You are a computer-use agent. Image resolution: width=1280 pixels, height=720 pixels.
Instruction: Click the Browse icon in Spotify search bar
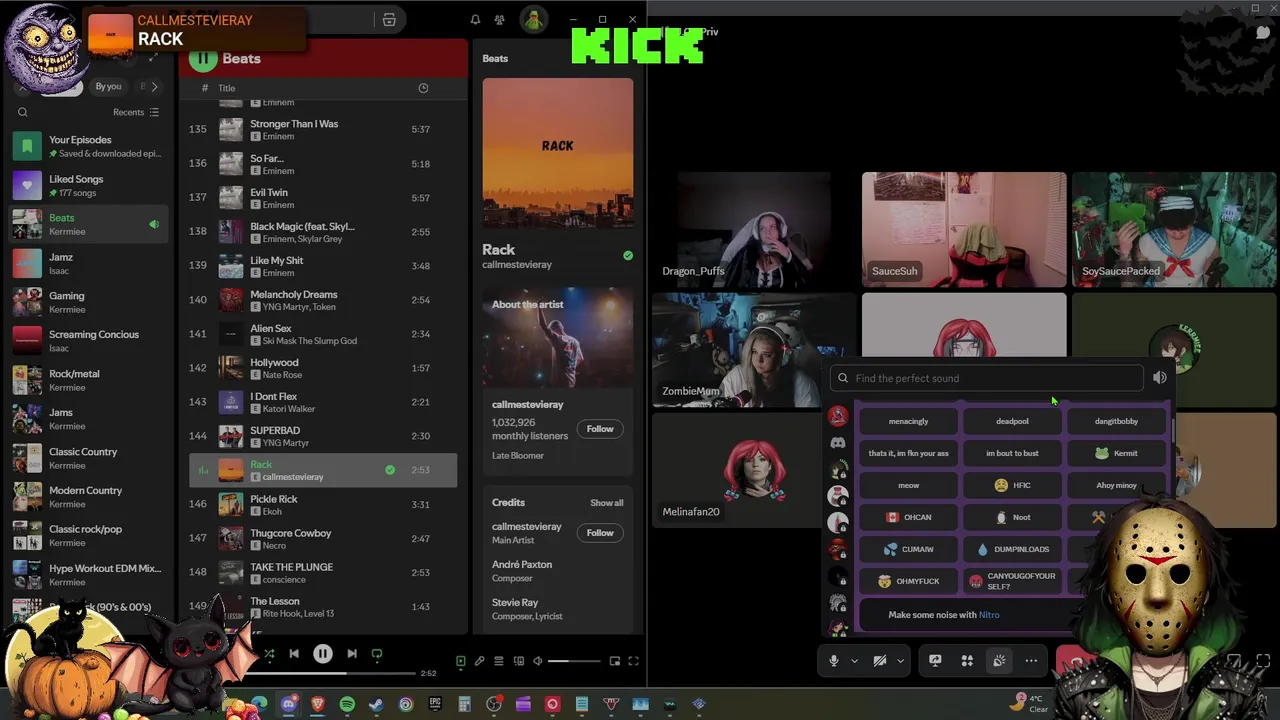[389, 20]
